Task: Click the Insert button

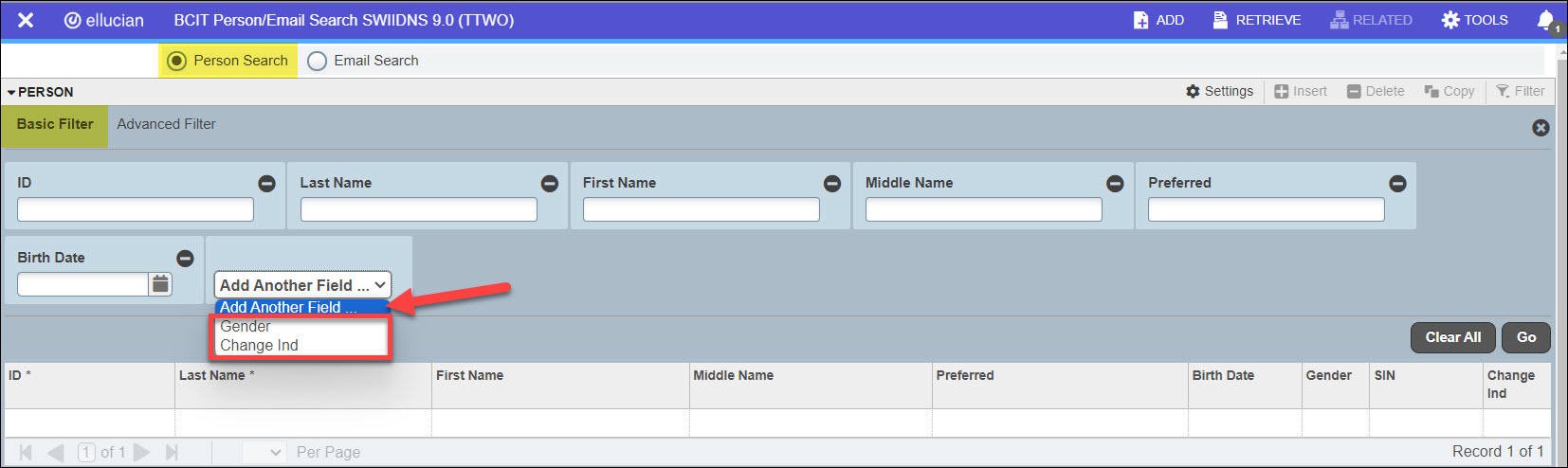Action: point(1301,91)
